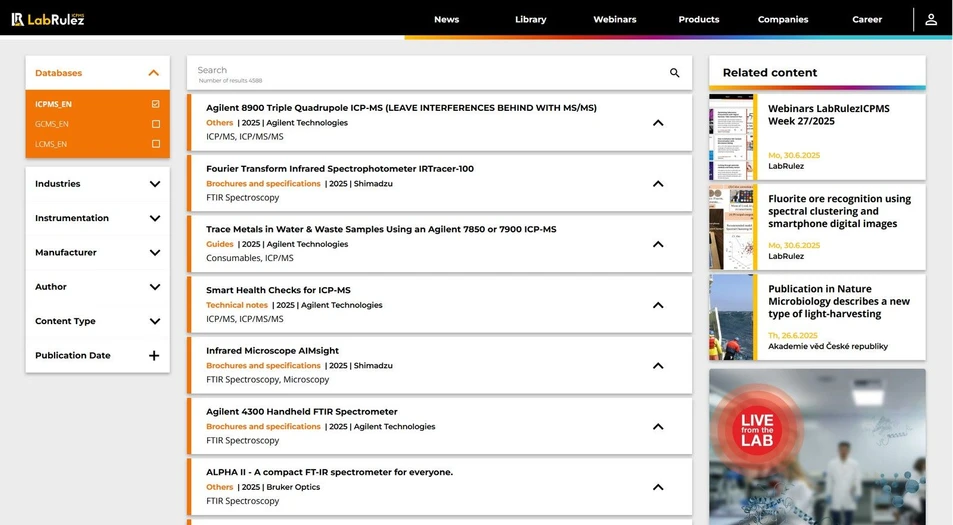Open the Library menu
The height and width of the screenshot is (525, 953).
point(531,19)
